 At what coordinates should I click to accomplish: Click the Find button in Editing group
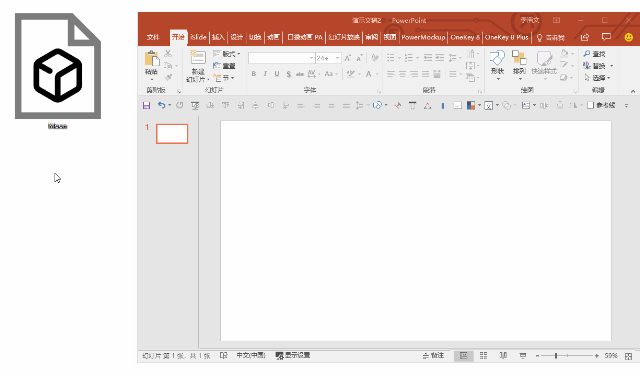pos(594,53)
